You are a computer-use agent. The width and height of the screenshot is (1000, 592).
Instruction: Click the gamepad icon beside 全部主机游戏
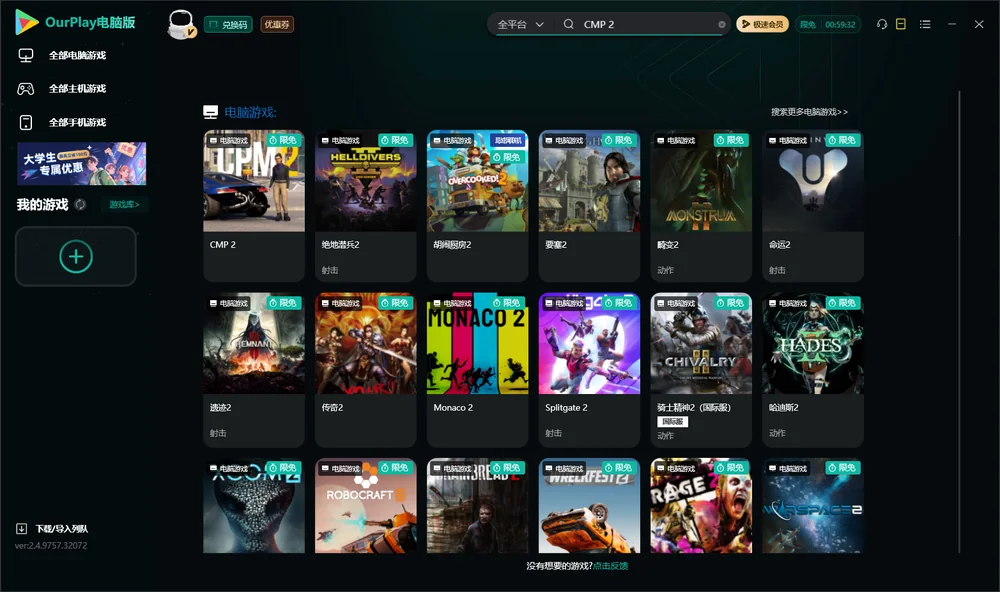coord(26,89)
